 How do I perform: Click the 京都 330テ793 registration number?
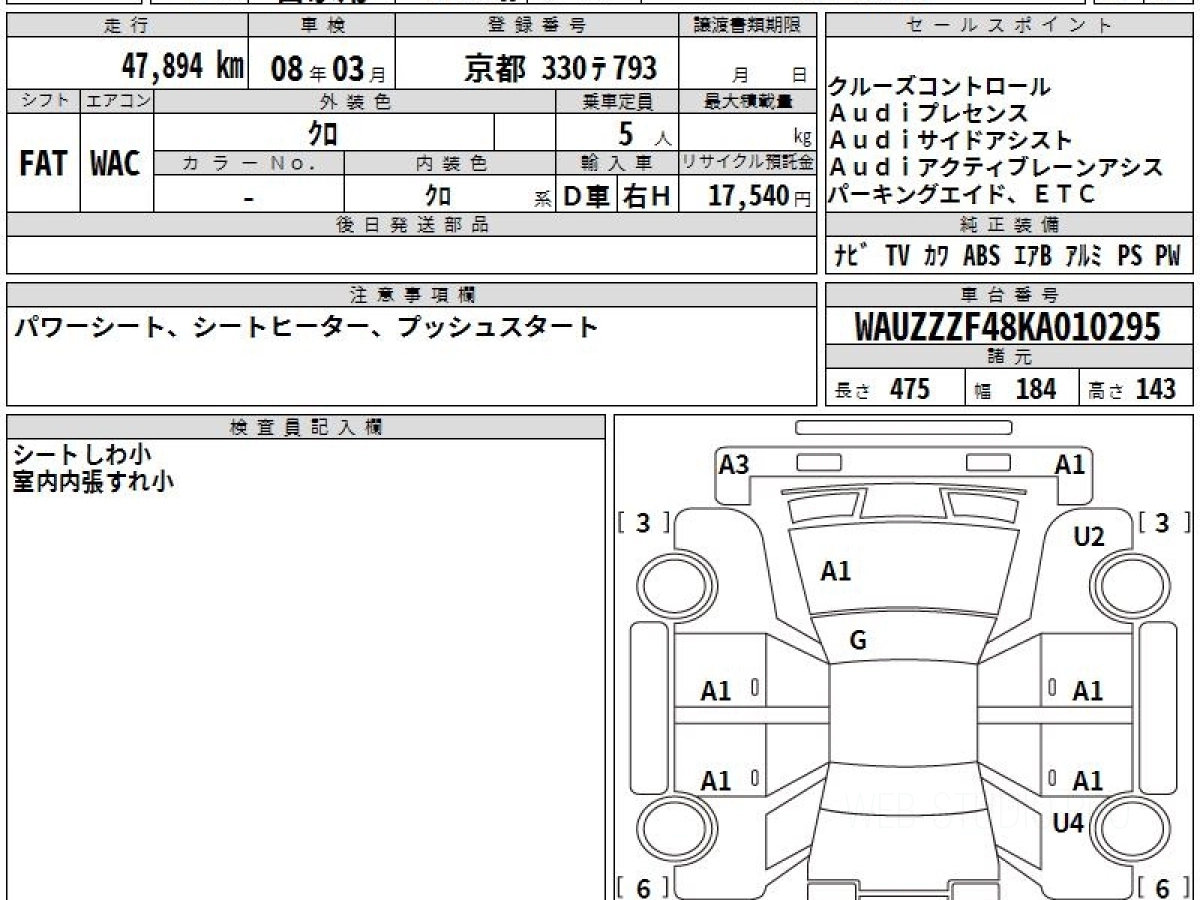(561, 68)
